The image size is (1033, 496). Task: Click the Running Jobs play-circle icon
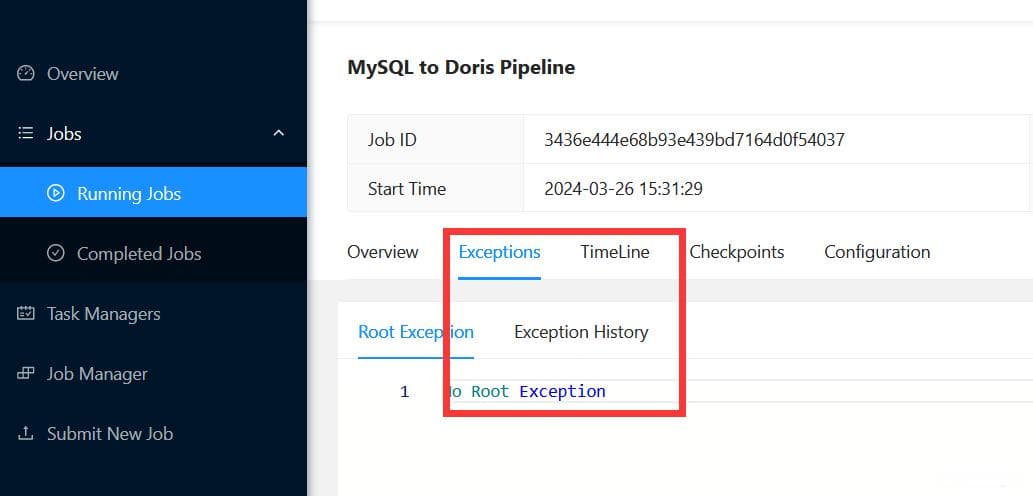(56, 193)
